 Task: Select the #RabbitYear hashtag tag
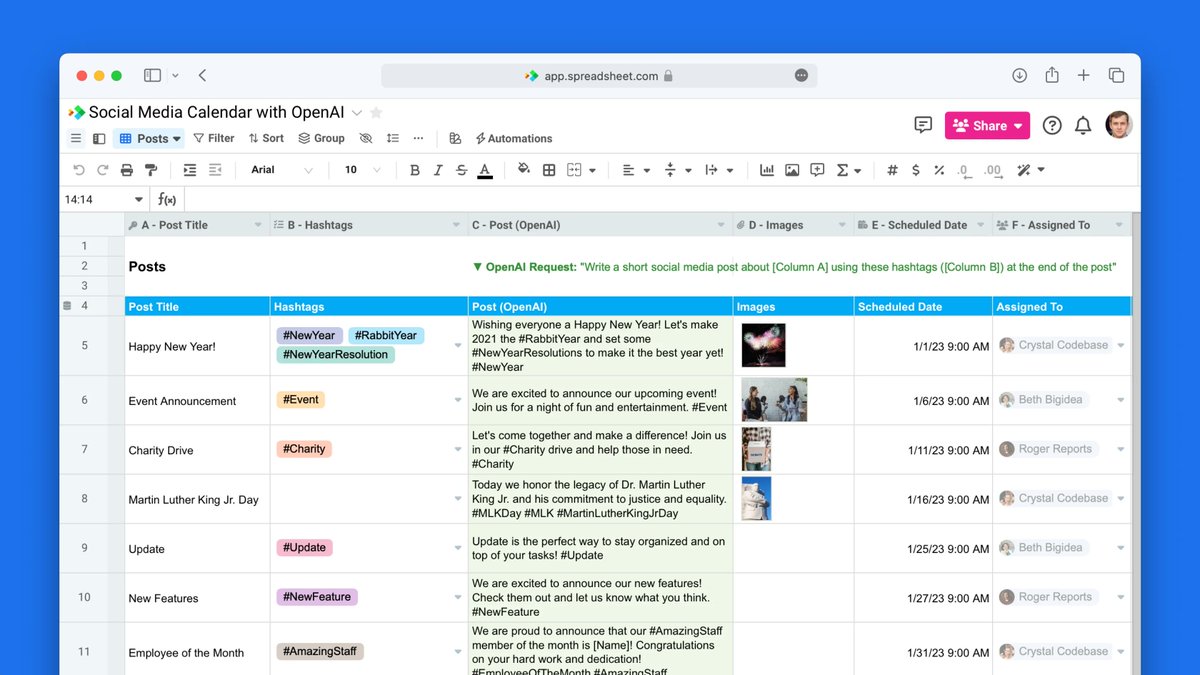pos(386,335)
